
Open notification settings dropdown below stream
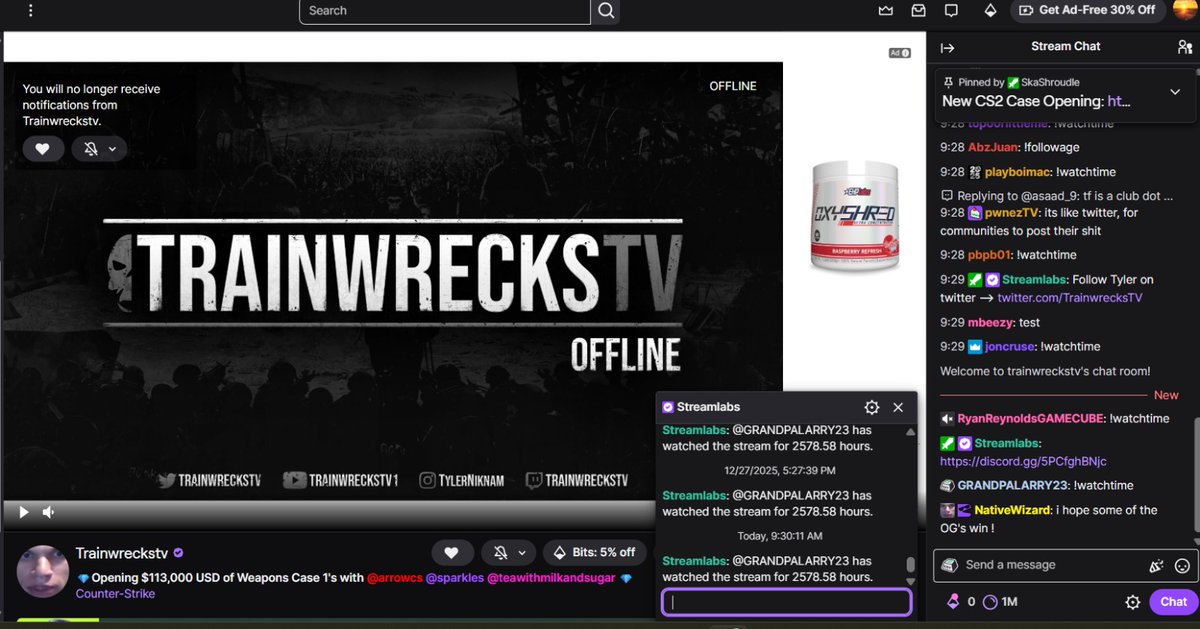(x=508, y=552)
